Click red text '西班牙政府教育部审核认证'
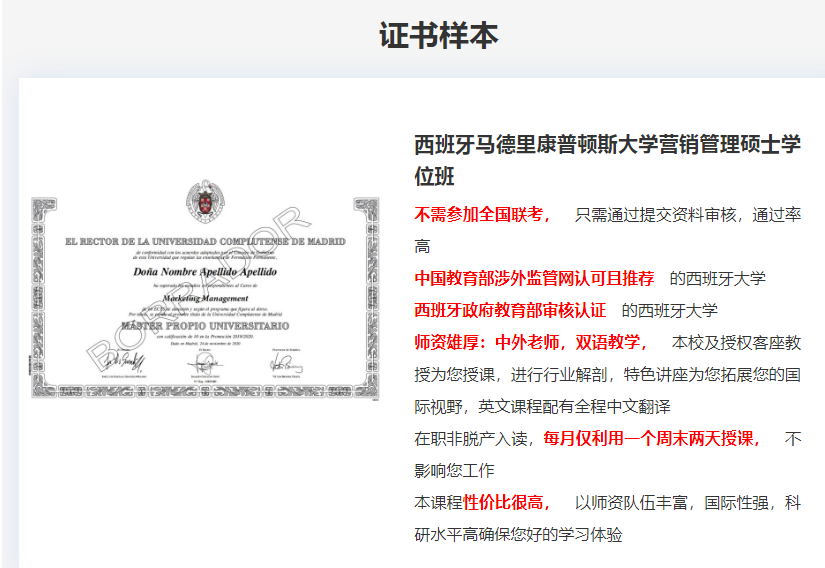Screen dimensions: 825x568 [x=510, y=310]
